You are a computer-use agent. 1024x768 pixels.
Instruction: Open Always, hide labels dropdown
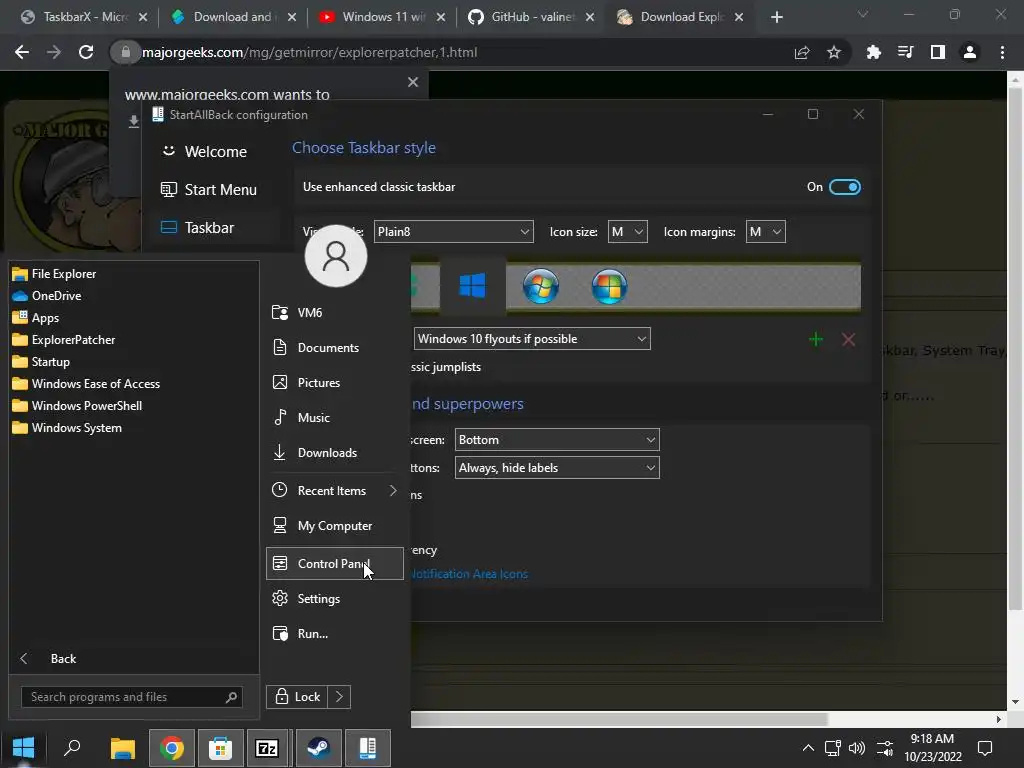point(556,468)
